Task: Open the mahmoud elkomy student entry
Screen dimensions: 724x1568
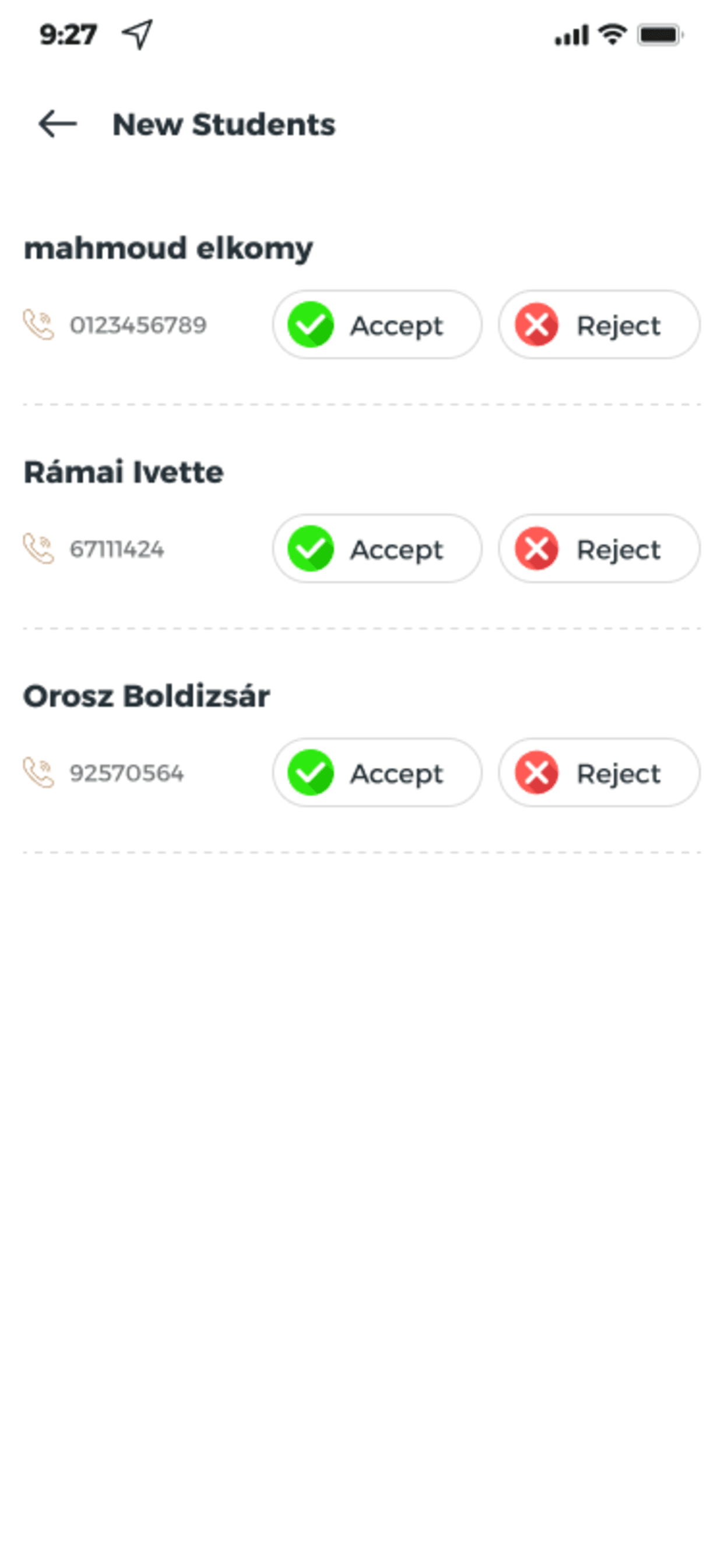Action: pos(168,249)
